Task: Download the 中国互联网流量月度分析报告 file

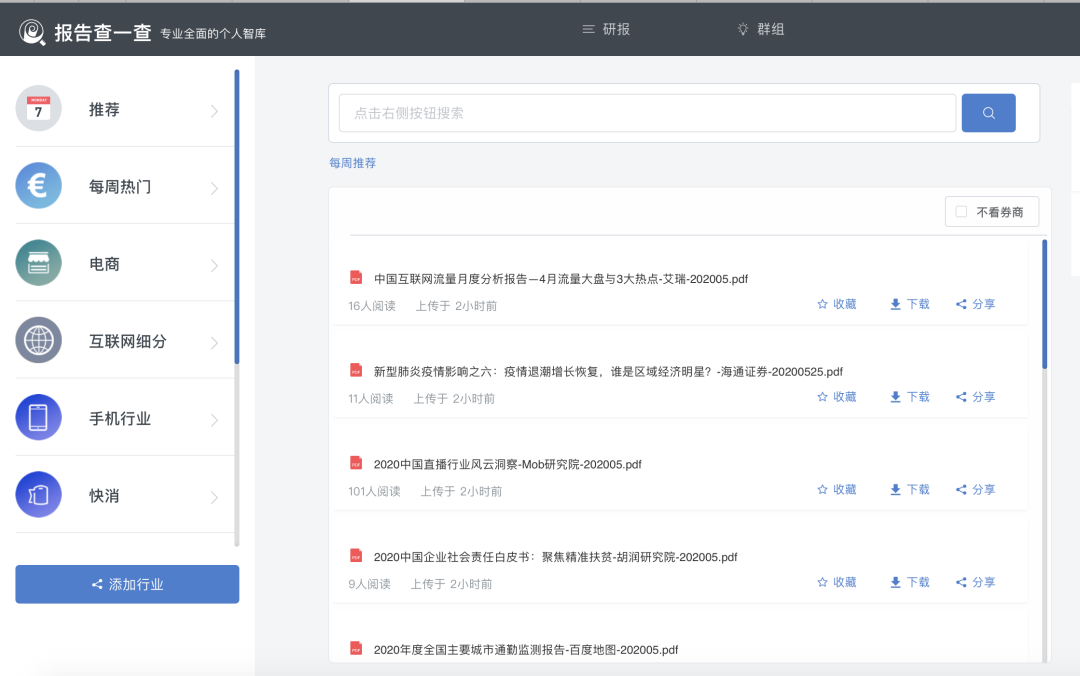Action: [x=910, y=304]
